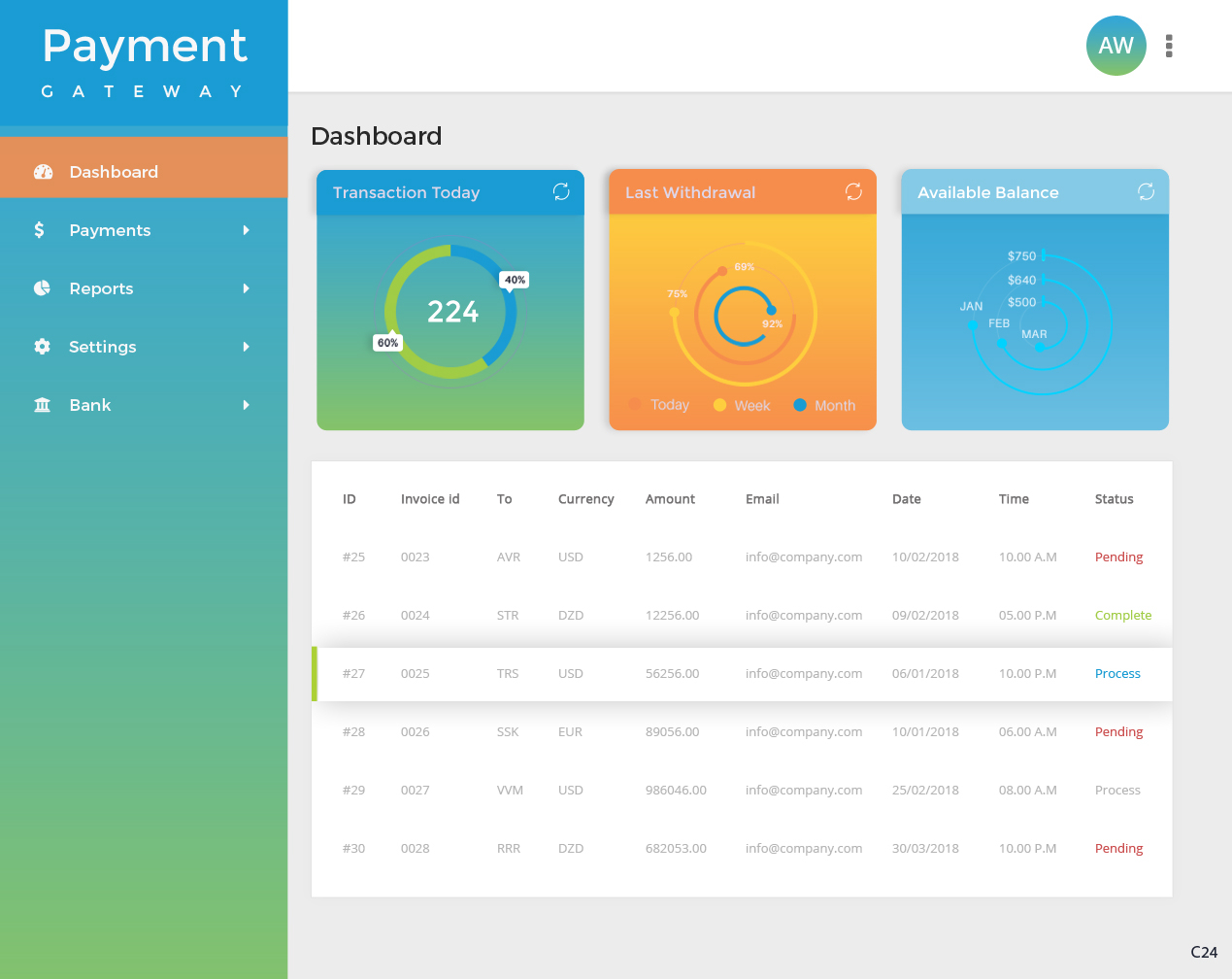
Task: Click Pending status of row #30
Action: tap(1118, 849)
